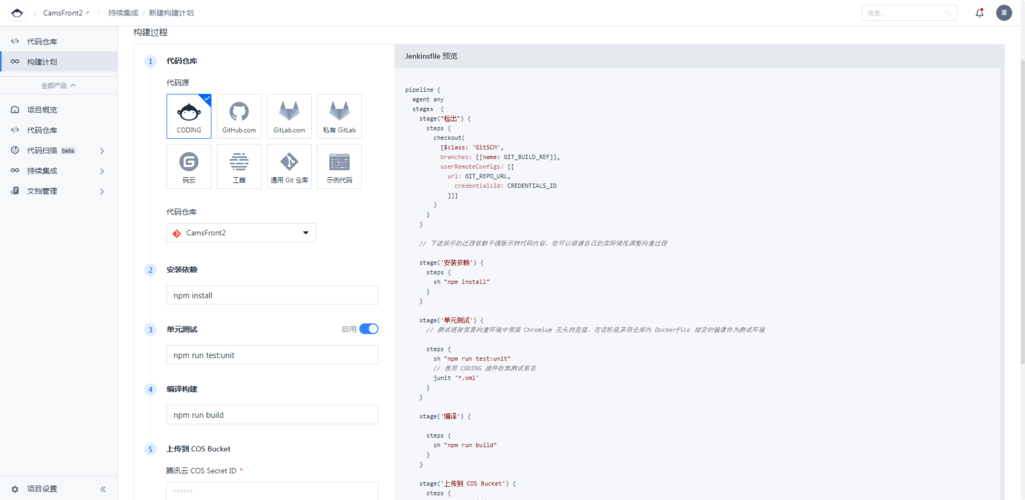
Task: Click 新建构建计划 breadcrumb
Action: [x=171, y=13]
